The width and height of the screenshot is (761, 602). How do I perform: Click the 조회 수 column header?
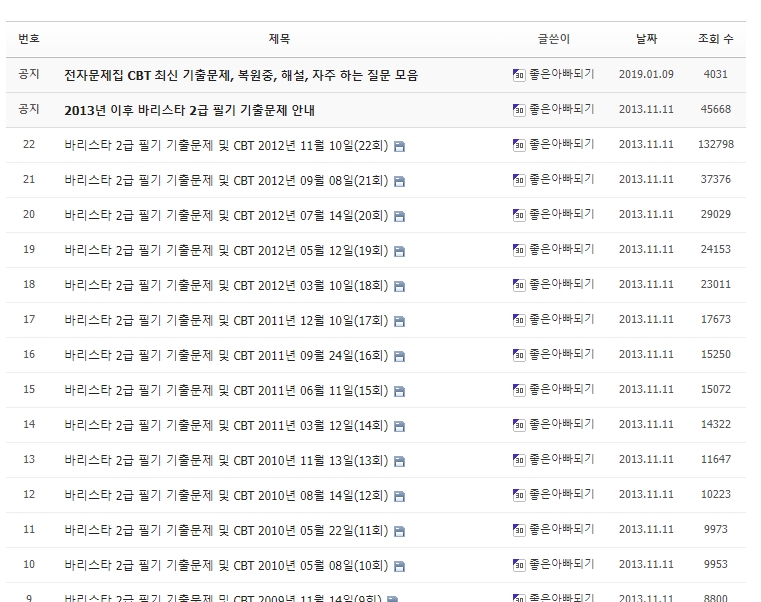pyautogui.click(x=715, y=39)
